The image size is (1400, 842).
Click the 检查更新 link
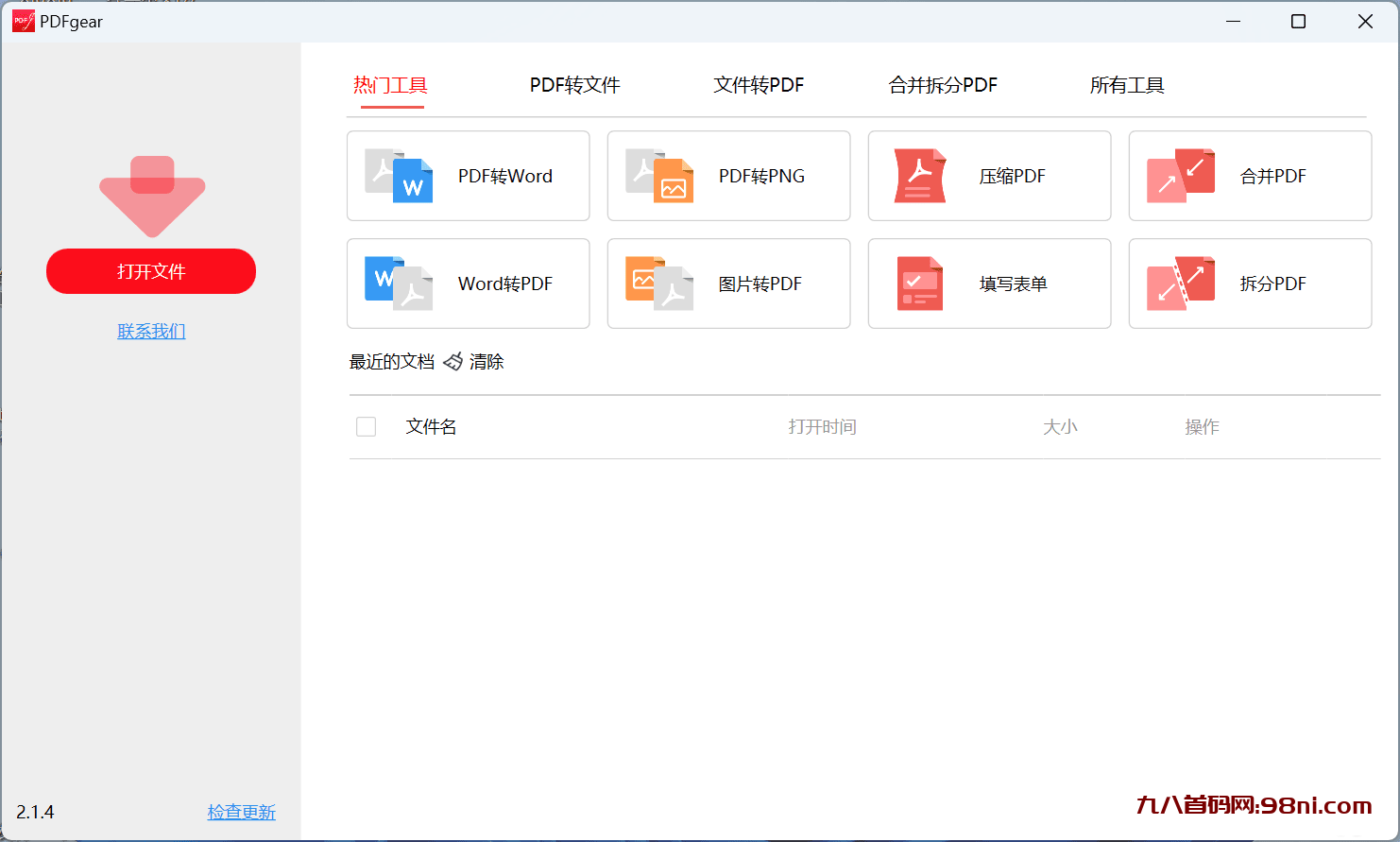pyautogui.click(x=241, y=812)
